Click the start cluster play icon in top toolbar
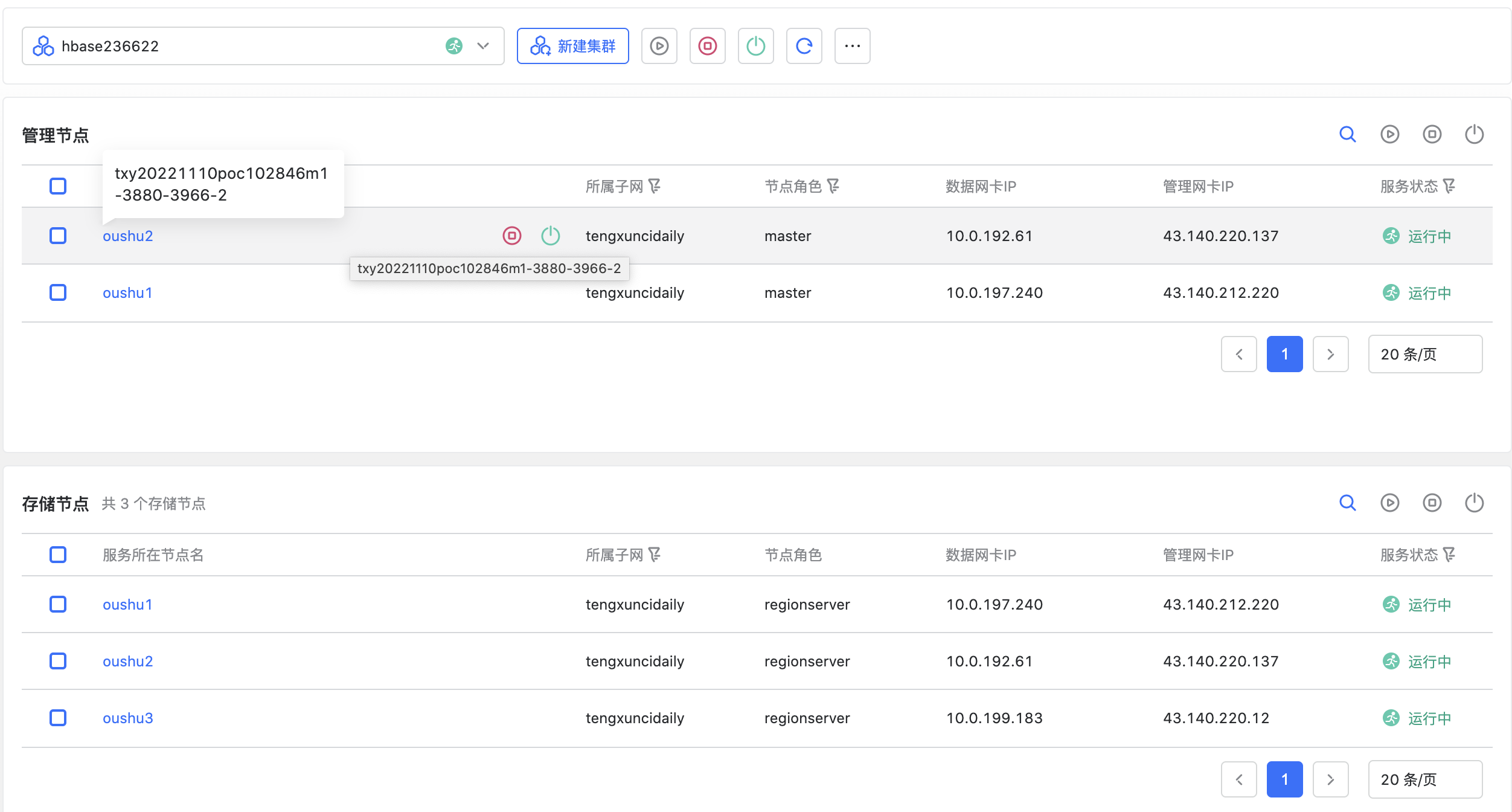Screen dimensions: 1512x812 coord(659,46)
